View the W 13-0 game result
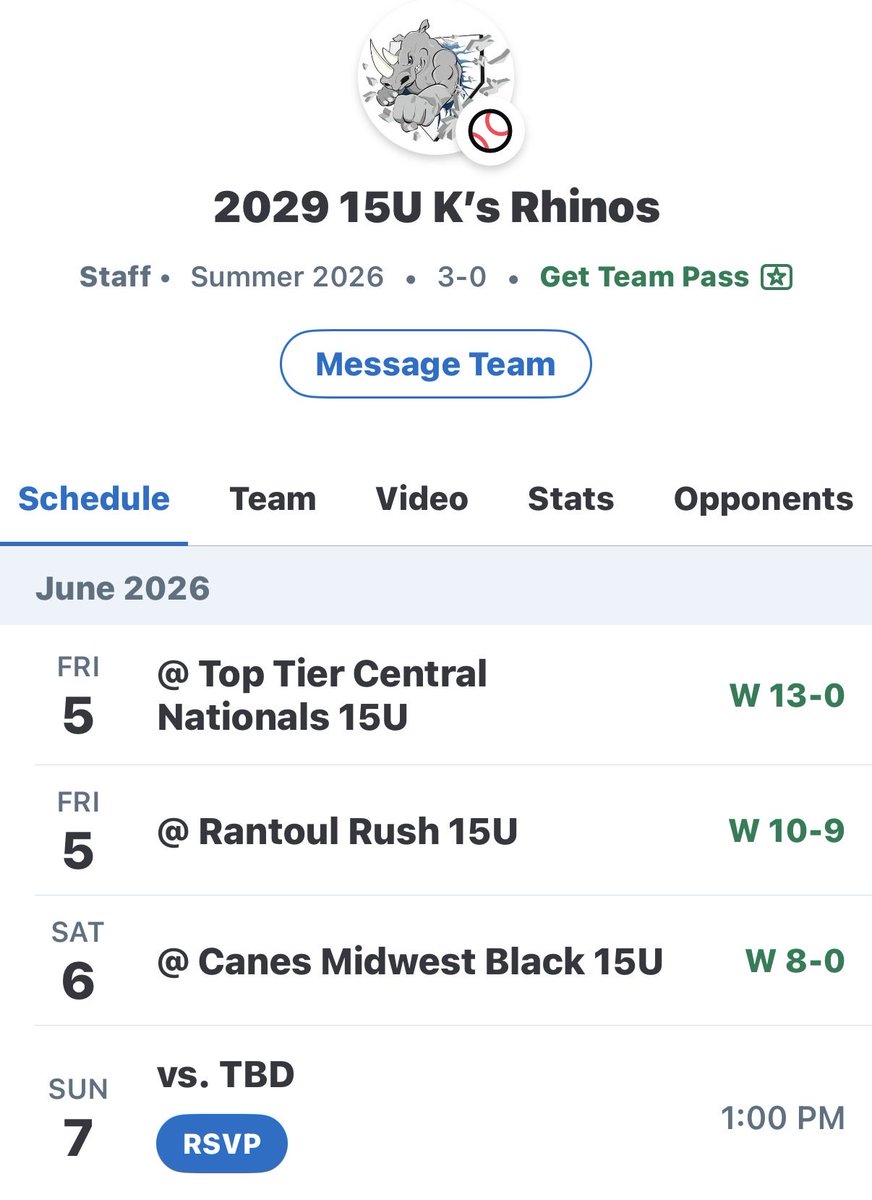This screenshot has height=1200, width=872. tap(787, 695)
